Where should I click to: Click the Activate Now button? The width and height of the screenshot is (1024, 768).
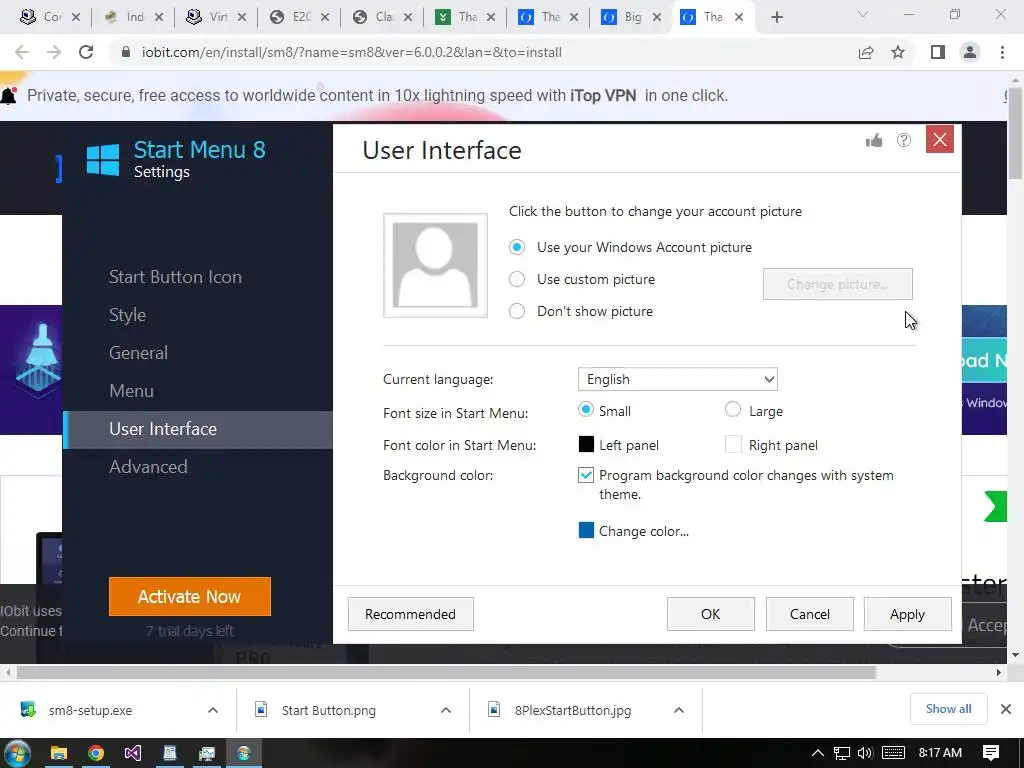tap(189, 596)
